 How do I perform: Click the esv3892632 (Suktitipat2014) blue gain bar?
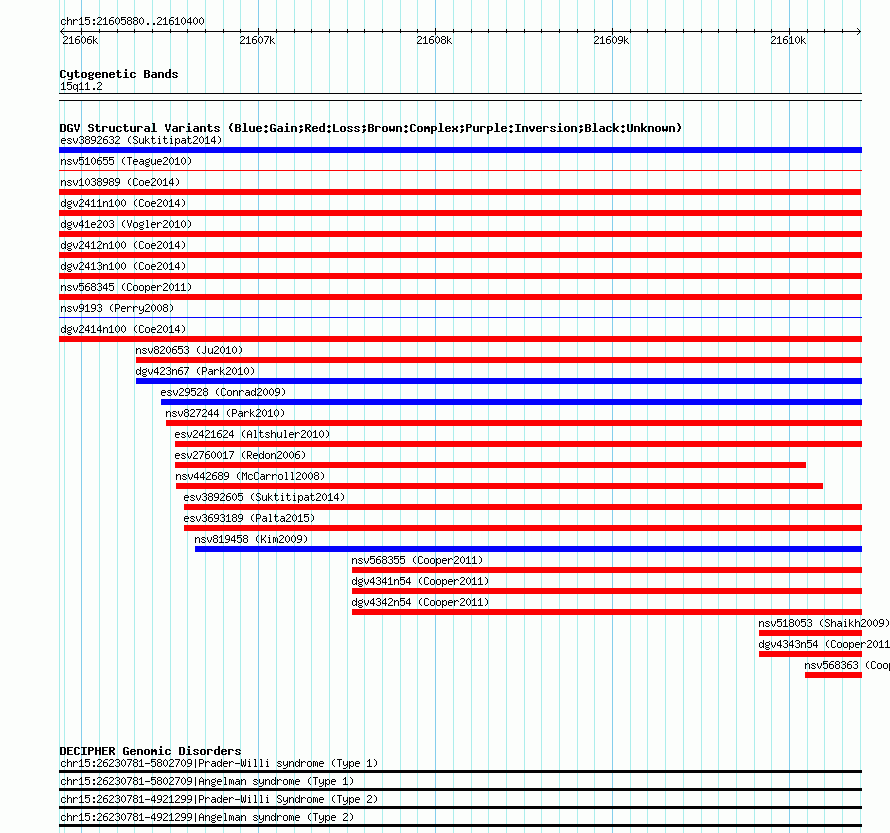pyautogui.click(x=460, y=150)
